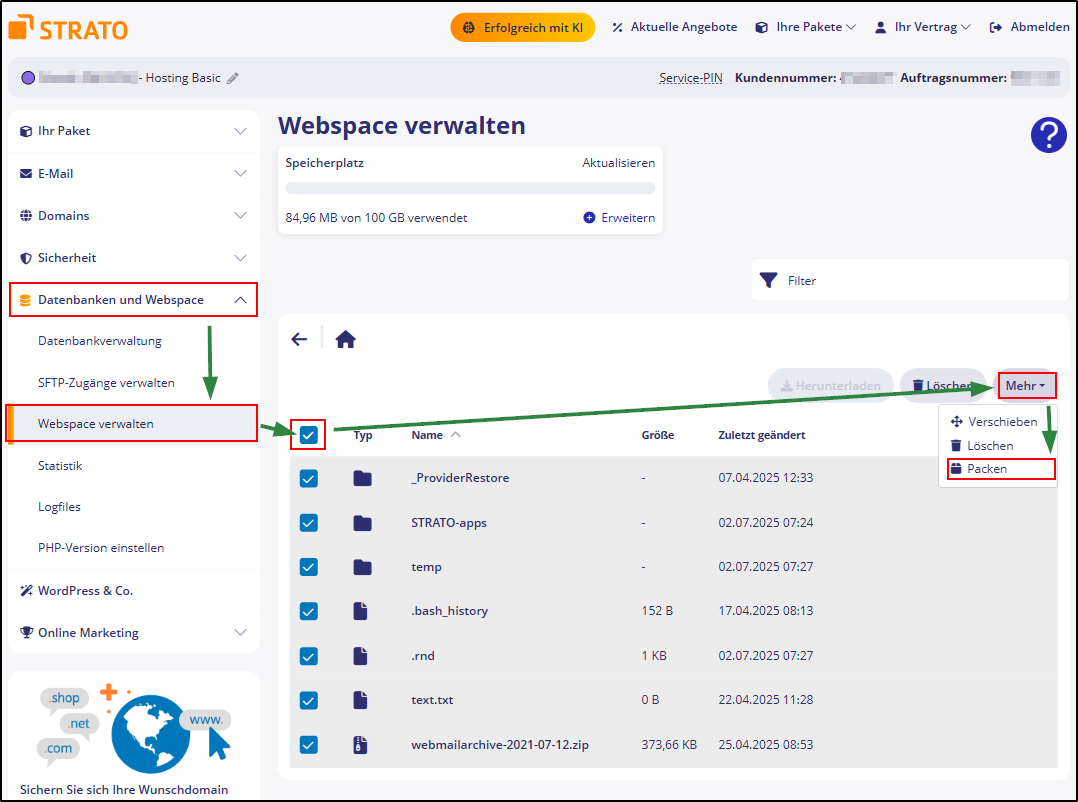Click the Filter funnel icon
Viewport: 1078px width, 802px height.
[x=768, y=281]
